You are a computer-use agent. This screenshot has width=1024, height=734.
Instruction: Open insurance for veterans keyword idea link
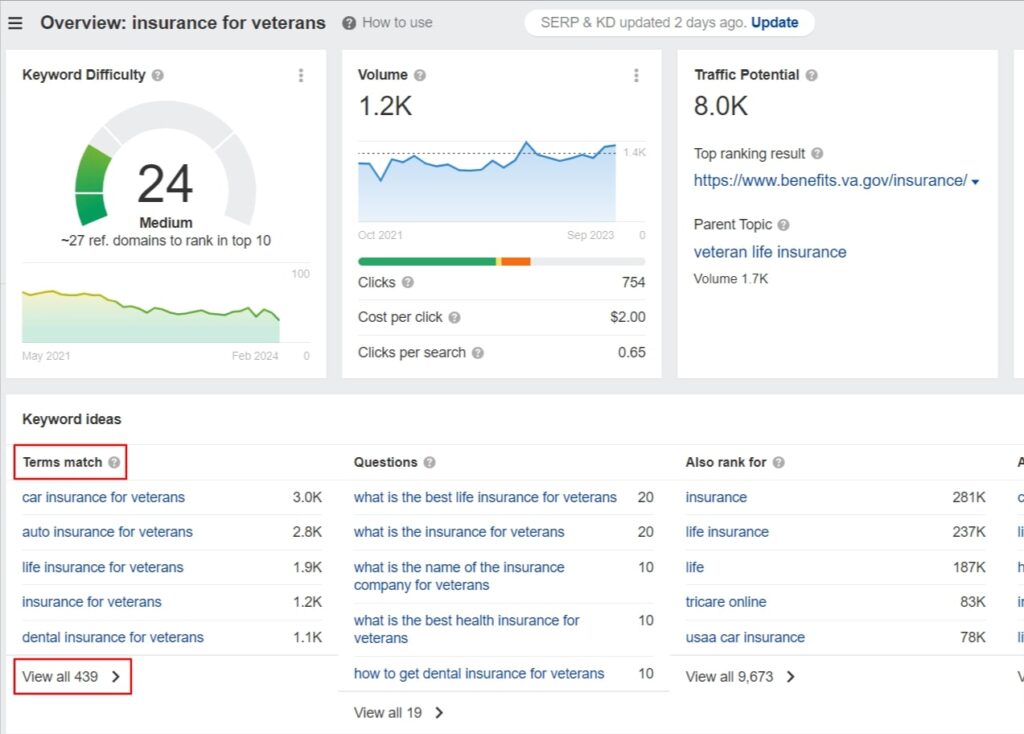tap(91, 602)
